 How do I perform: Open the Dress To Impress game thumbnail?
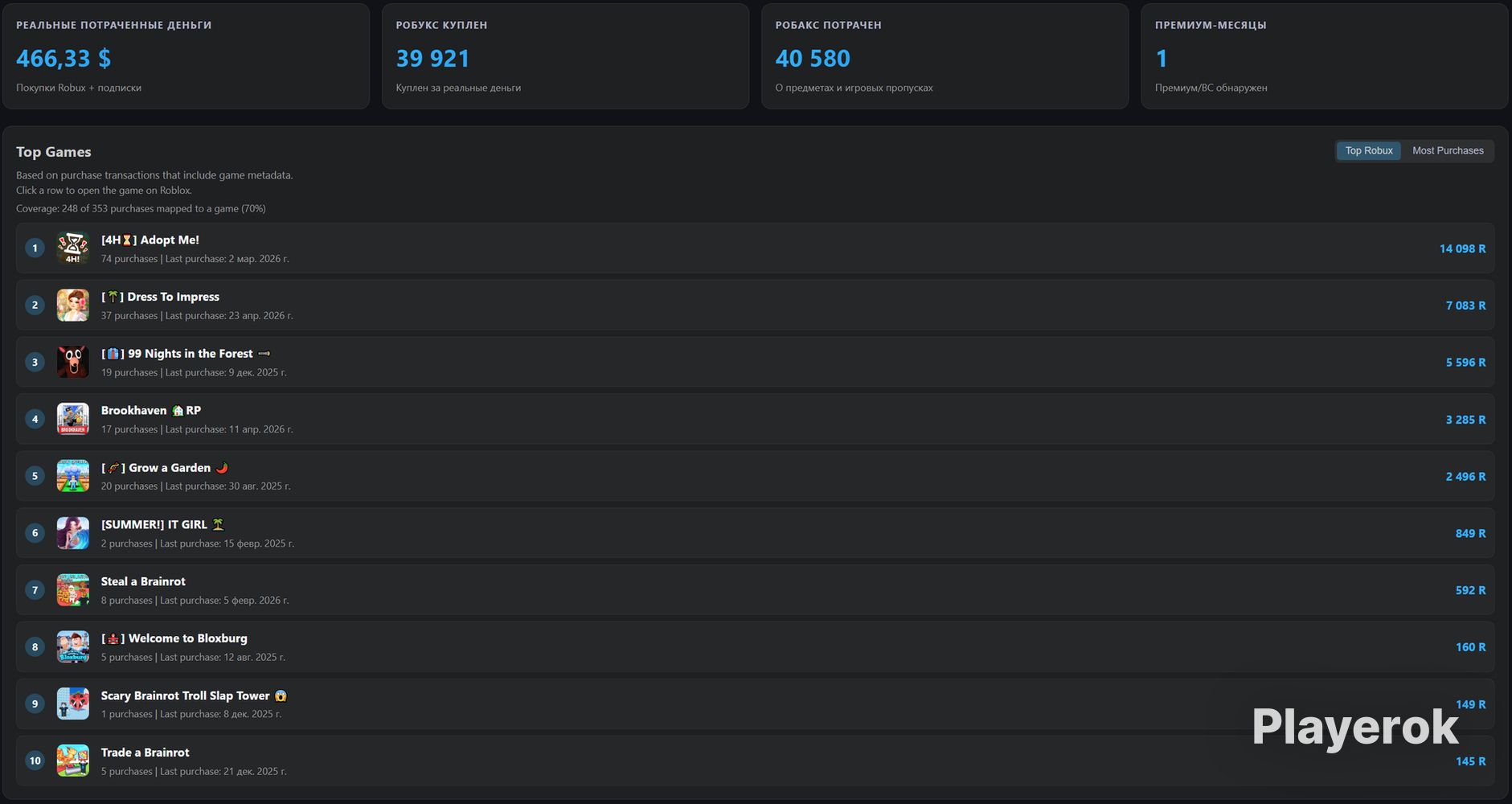click(x=72, y=306)
